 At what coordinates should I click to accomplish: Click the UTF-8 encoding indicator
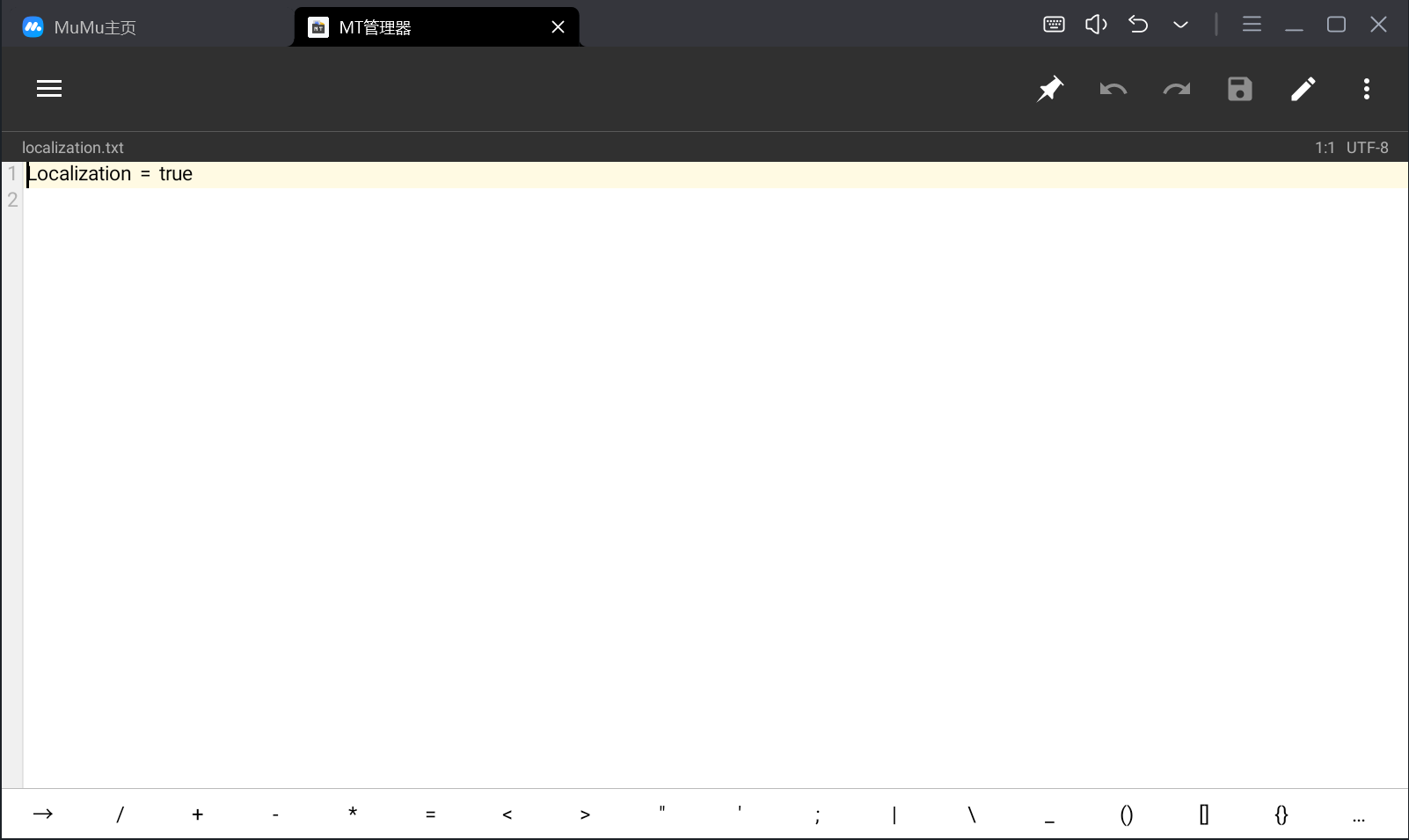1367,148
